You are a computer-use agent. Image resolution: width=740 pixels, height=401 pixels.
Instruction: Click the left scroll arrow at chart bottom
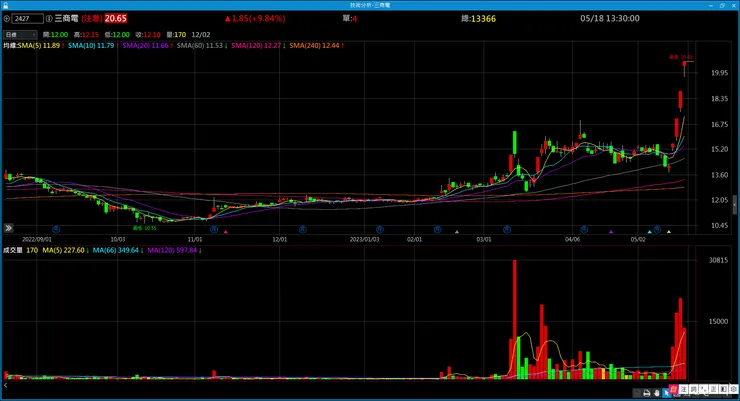click(x=5, y=385)
